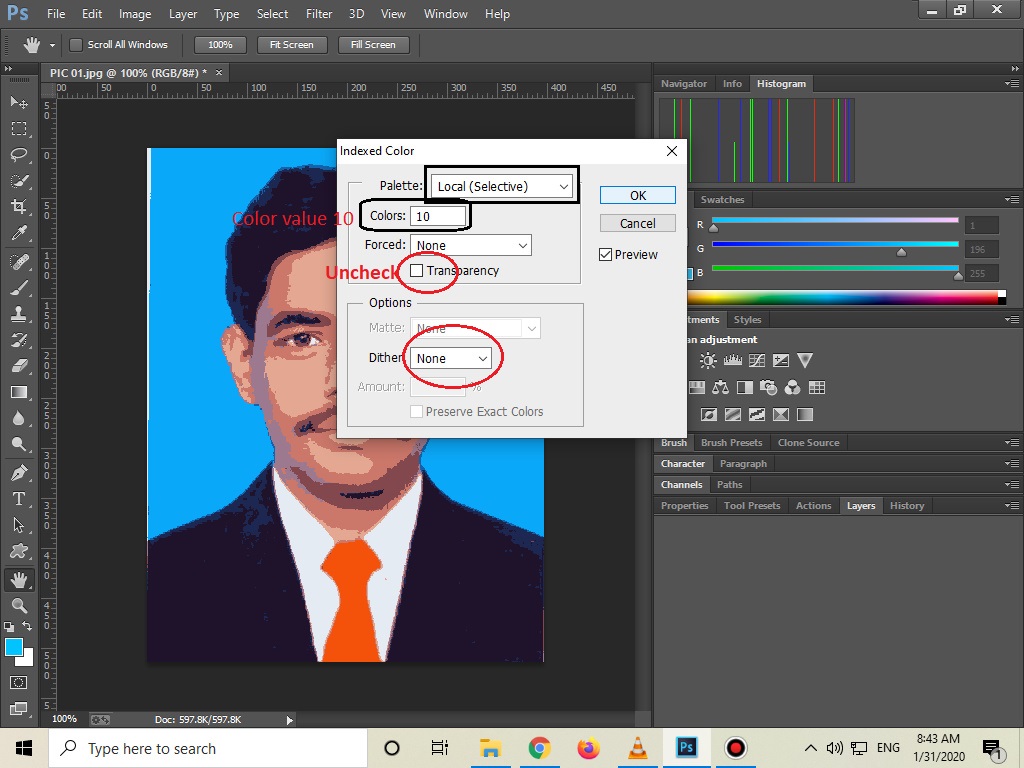Enable Preserve Exact Colors
The image size is (1024, 768).
(416, 412)
